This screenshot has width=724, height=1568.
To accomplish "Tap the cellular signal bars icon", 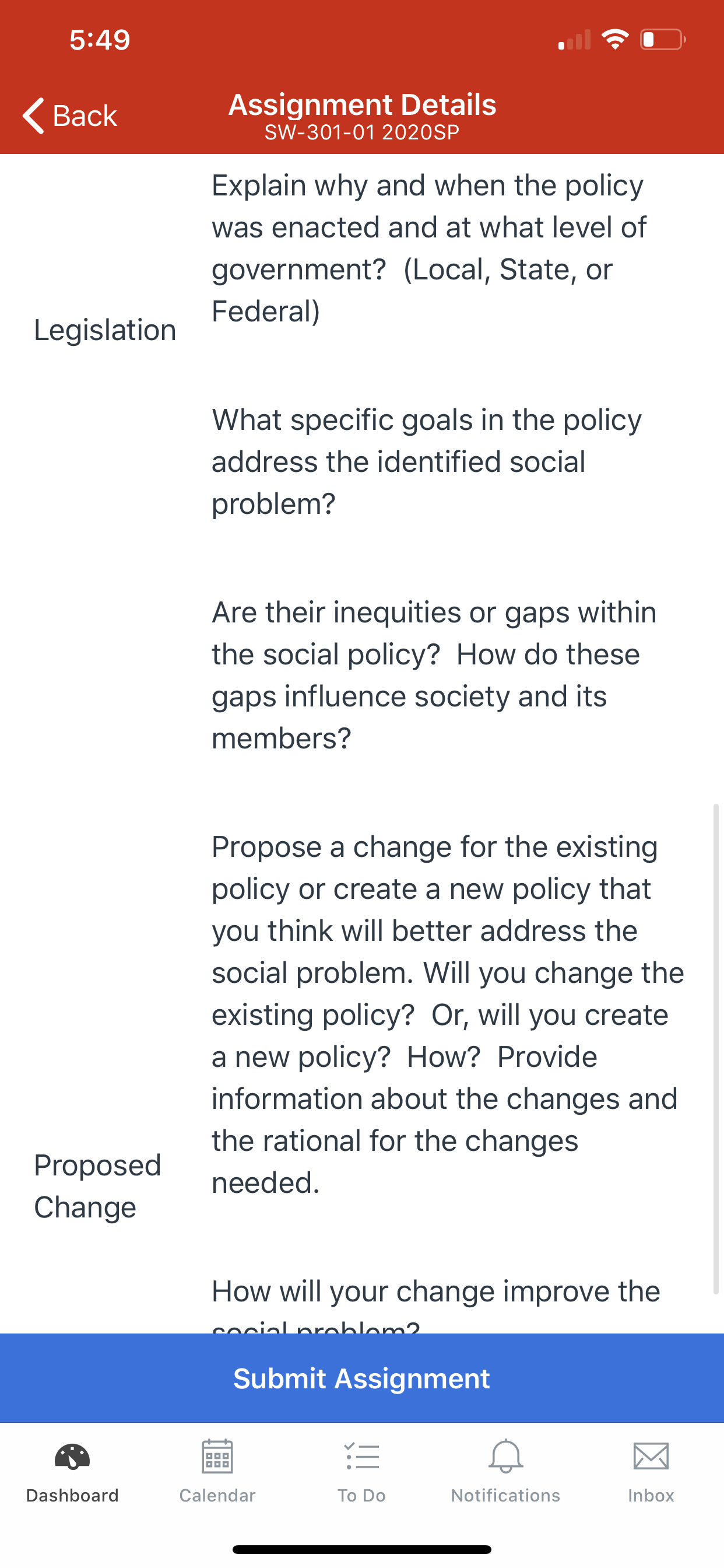I will (574, 40).
